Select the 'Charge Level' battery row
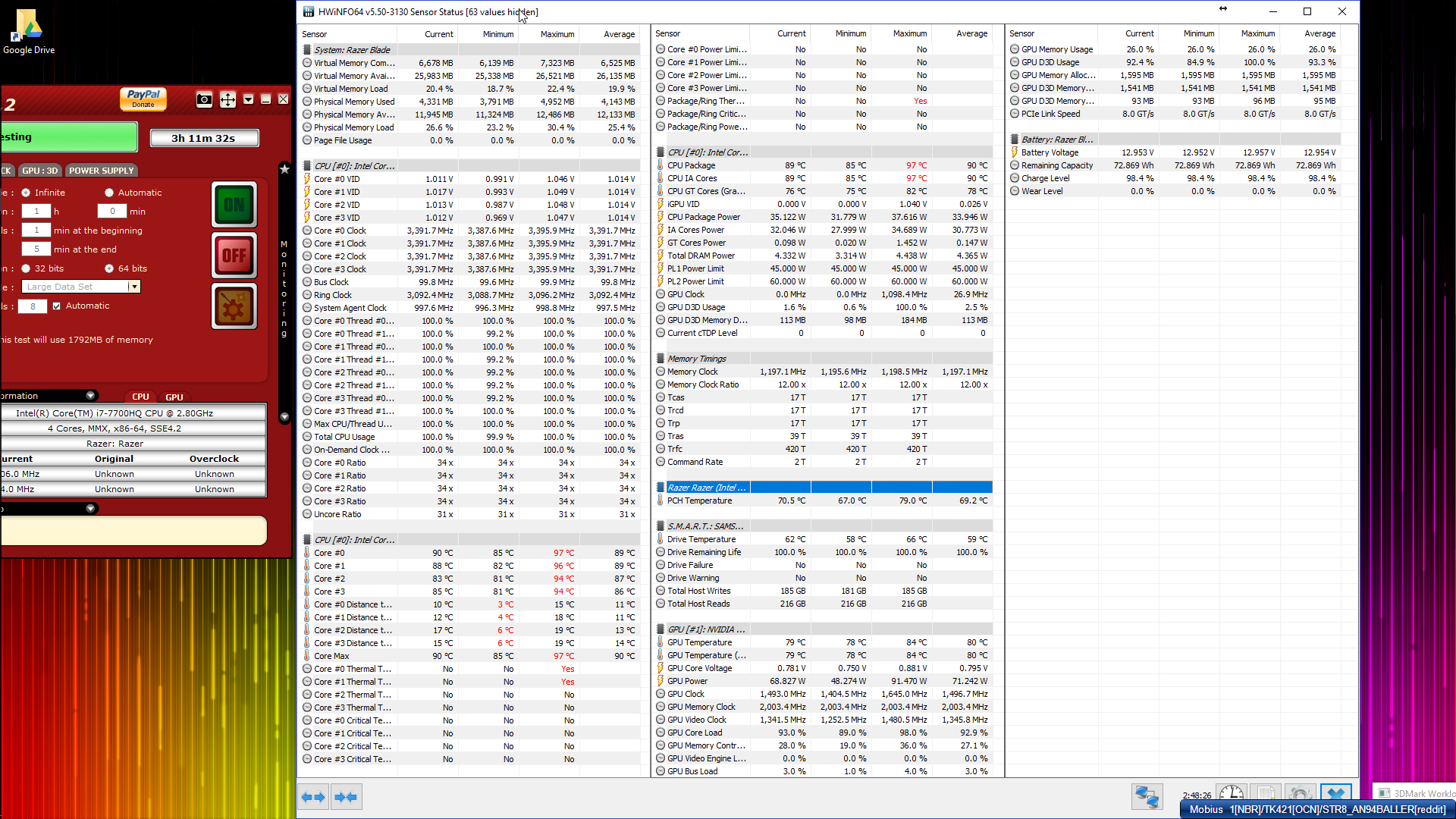The height and width of the screenshot is (819, 1456). coord(1174,178)
